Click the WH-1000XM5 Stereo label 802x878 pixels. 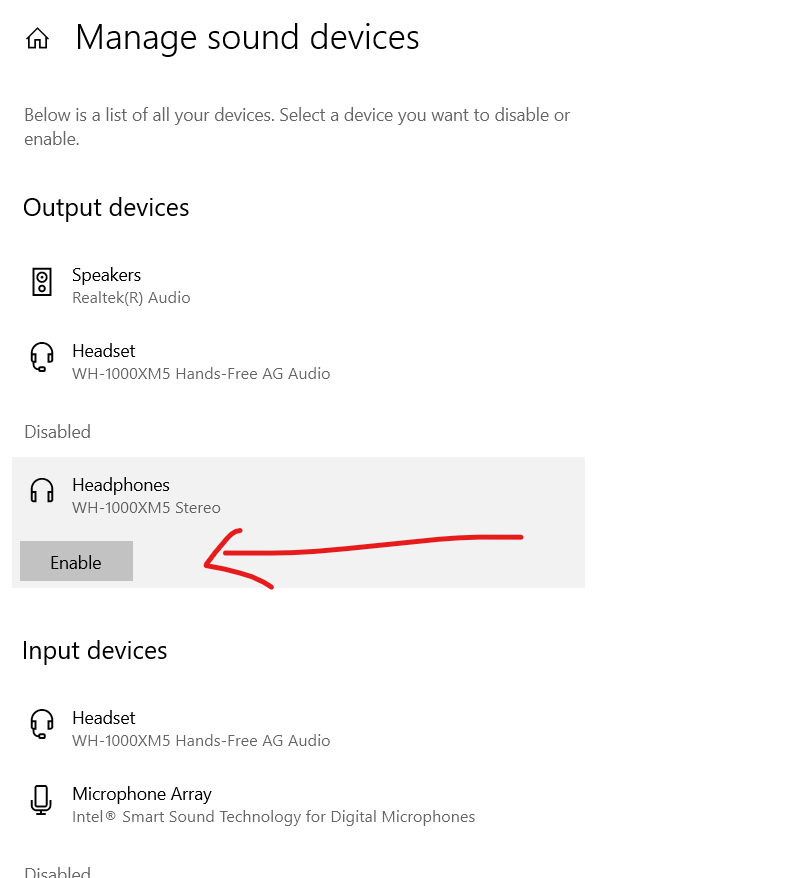(x=146, y=507)
